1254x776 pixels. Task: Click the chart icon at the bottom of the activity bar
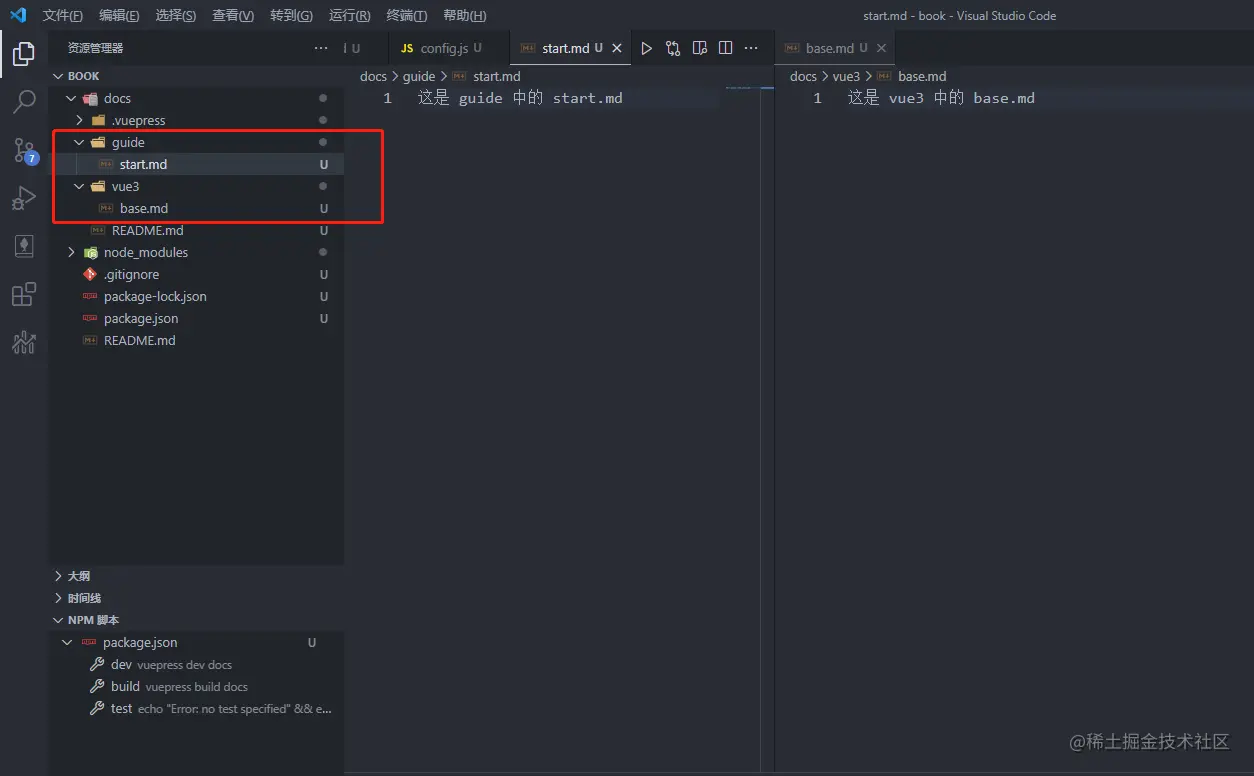(24, 342)
